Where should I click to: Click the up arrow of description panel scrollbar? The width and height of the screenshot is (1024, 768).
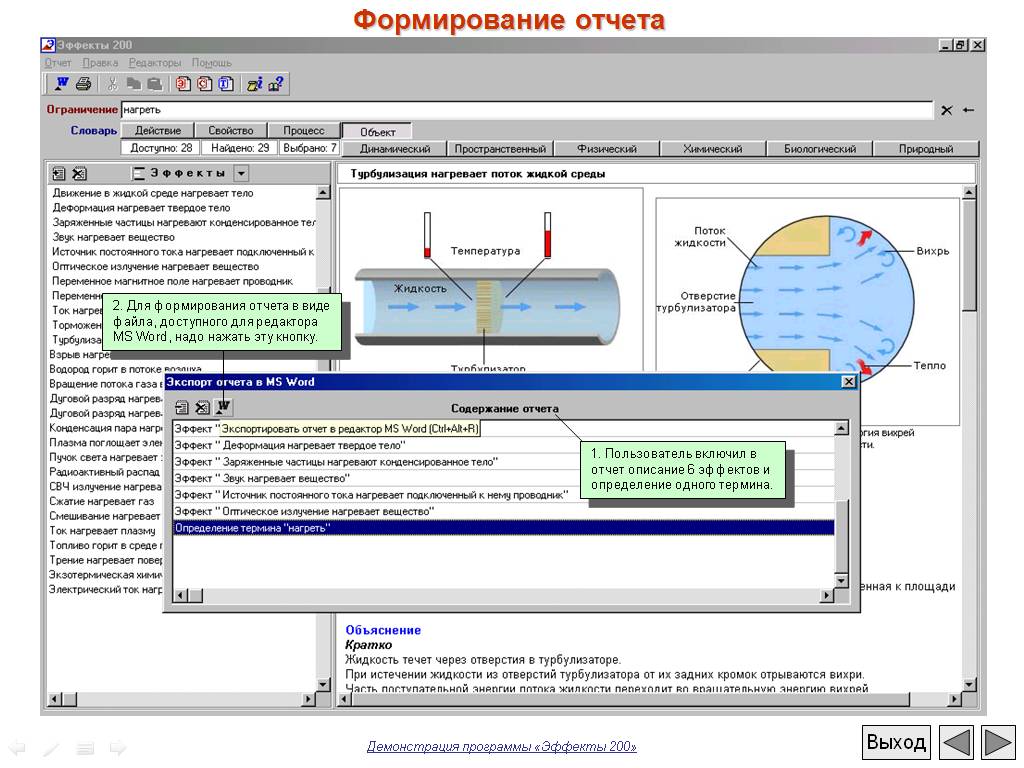click(x=969, y=192)
